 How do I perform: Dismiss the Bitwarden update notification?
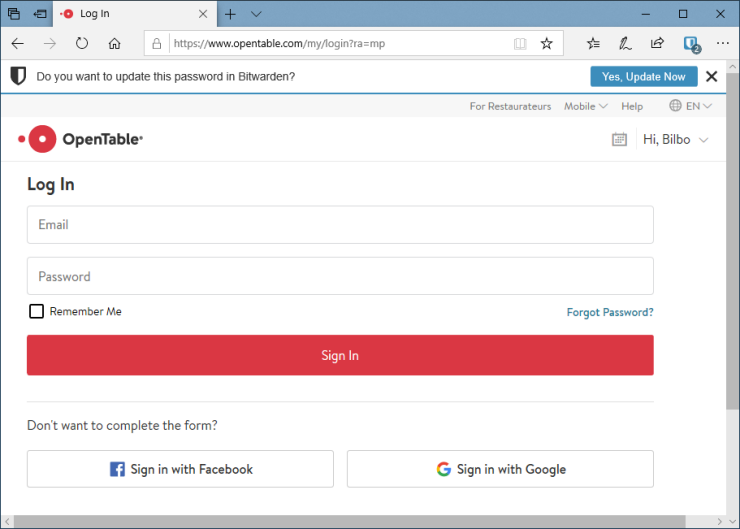point(712,76)
